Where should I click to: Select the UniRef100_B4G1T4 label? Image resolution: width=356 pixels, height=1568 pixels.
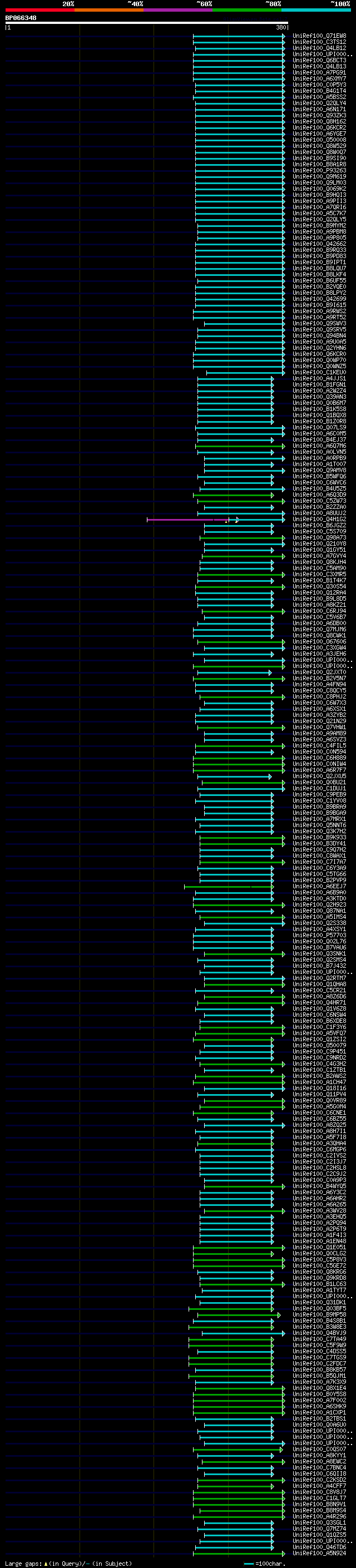[x=319, y=91]
